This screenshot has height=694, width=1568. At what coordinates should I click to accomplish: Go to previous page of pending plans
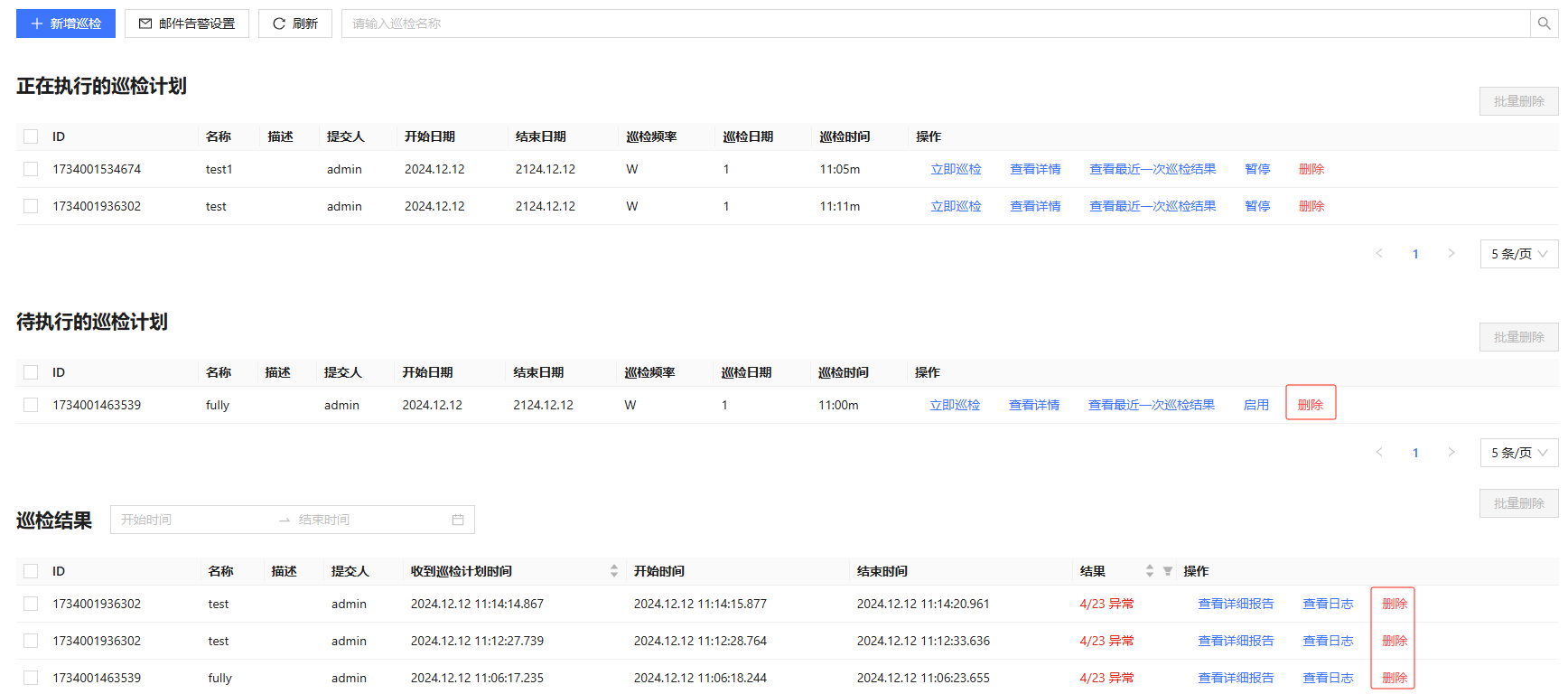click(1379, 453)
